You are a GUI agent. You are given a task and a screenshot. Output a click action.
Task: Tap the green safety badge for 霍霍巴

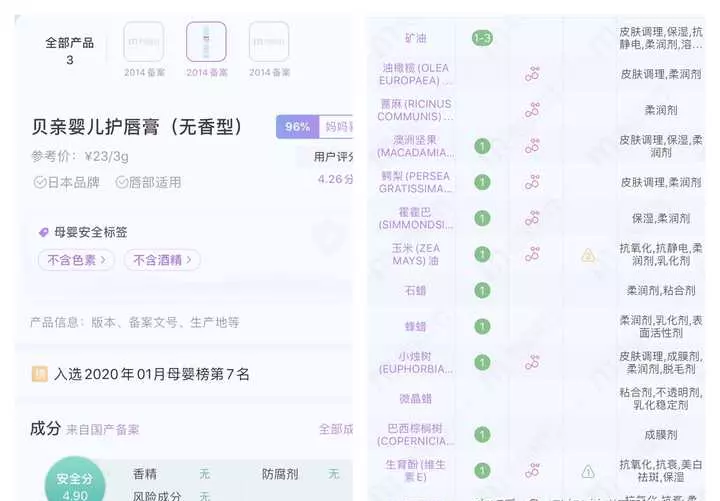tap(482, 219)
